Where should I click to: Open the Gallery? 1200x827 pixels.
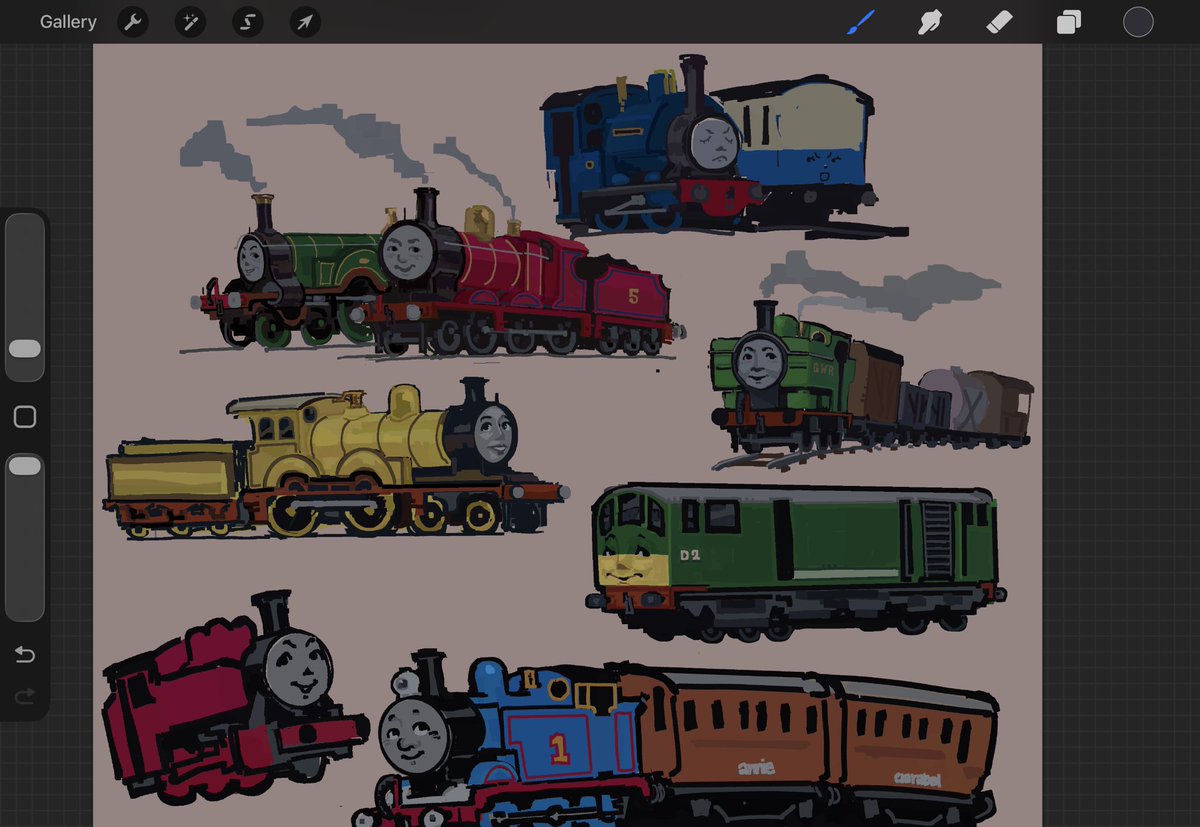[x=68, y=22]
